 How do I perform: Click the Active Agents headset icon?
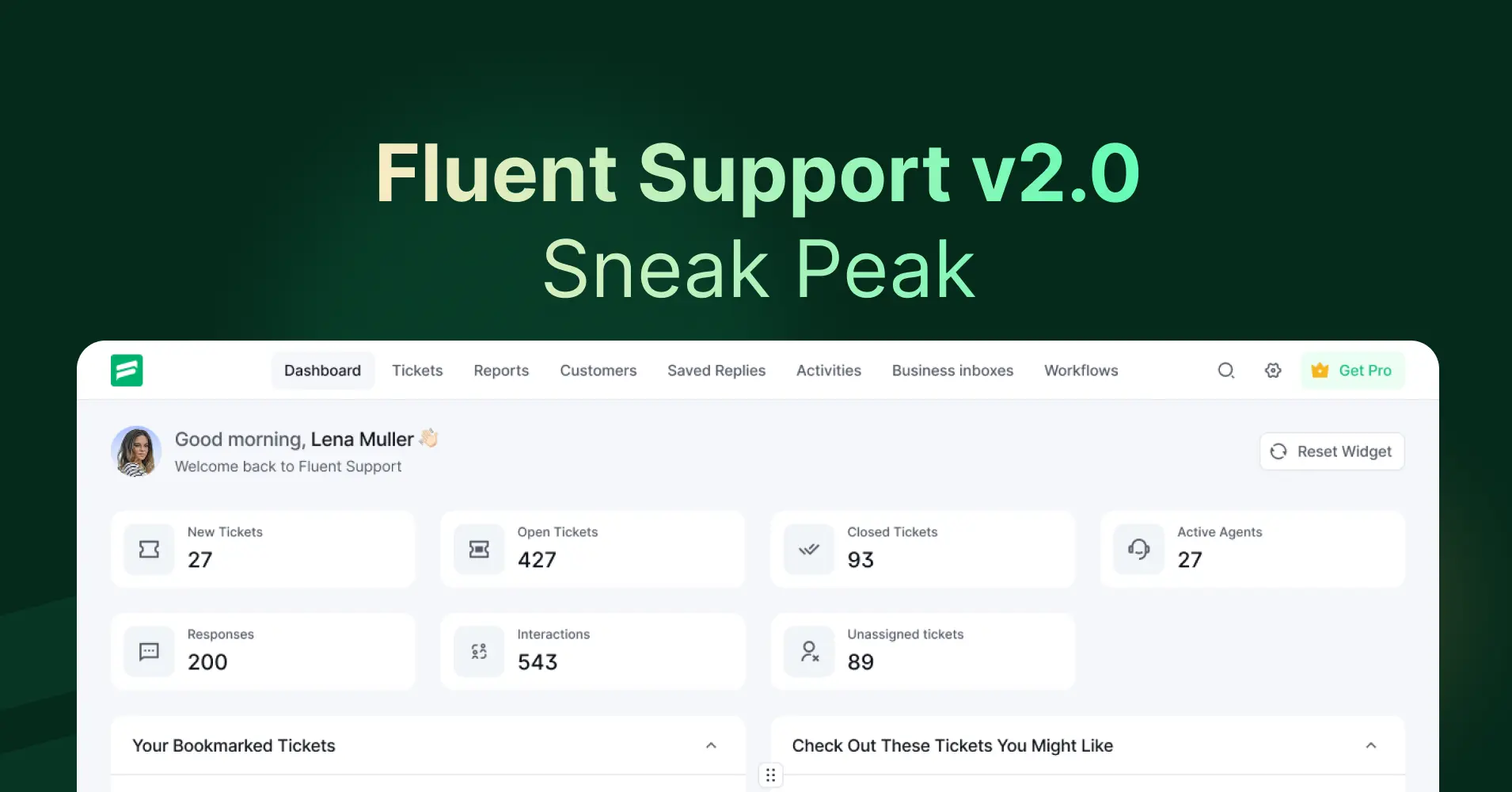[x=1138, y=549]
